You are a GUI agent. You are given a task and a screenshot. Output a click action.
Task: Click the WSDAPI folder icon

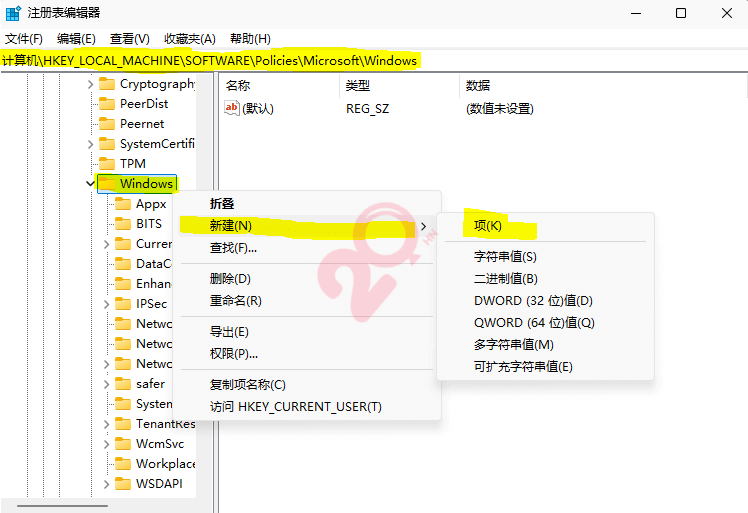[122, 484]
